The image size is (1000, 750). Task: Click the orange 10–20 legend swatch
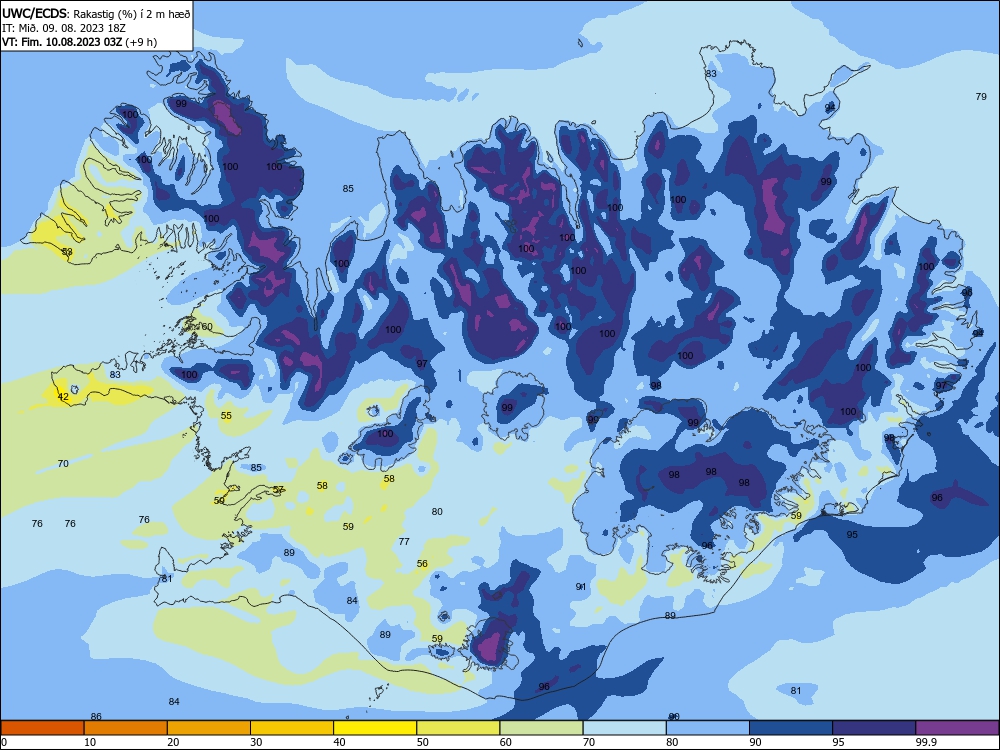[126, 728]
